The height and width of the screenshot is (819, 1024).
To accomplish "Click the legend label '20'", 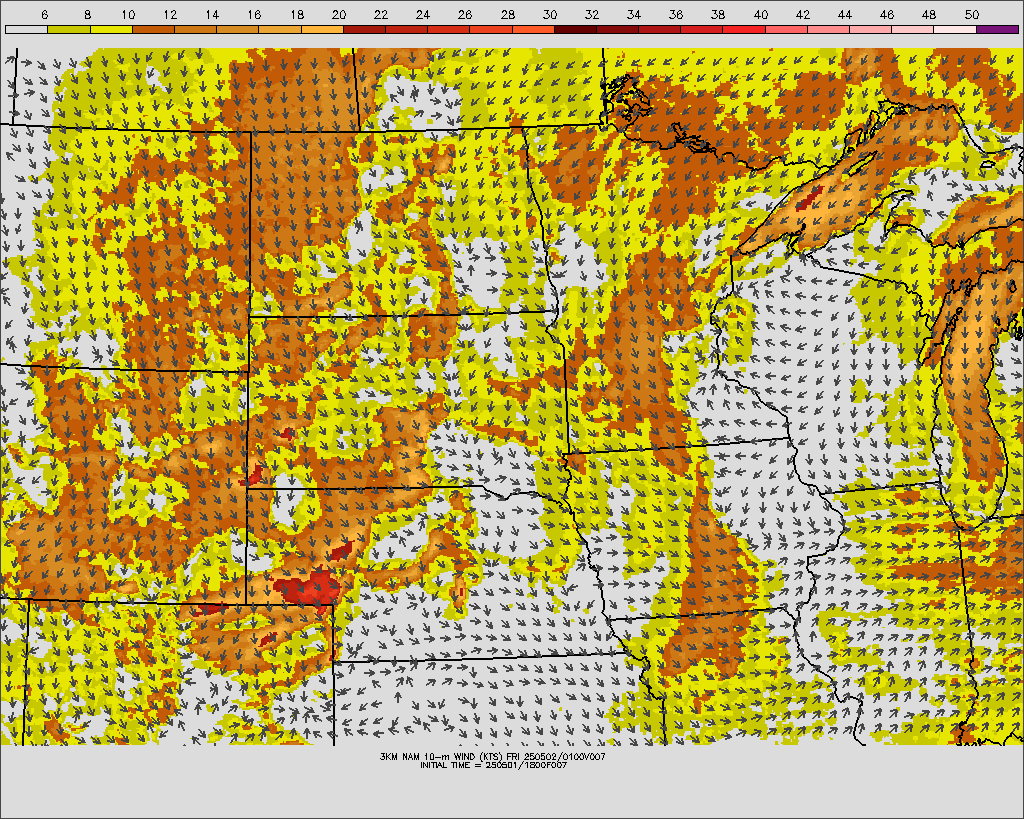I will coord(338,14).
